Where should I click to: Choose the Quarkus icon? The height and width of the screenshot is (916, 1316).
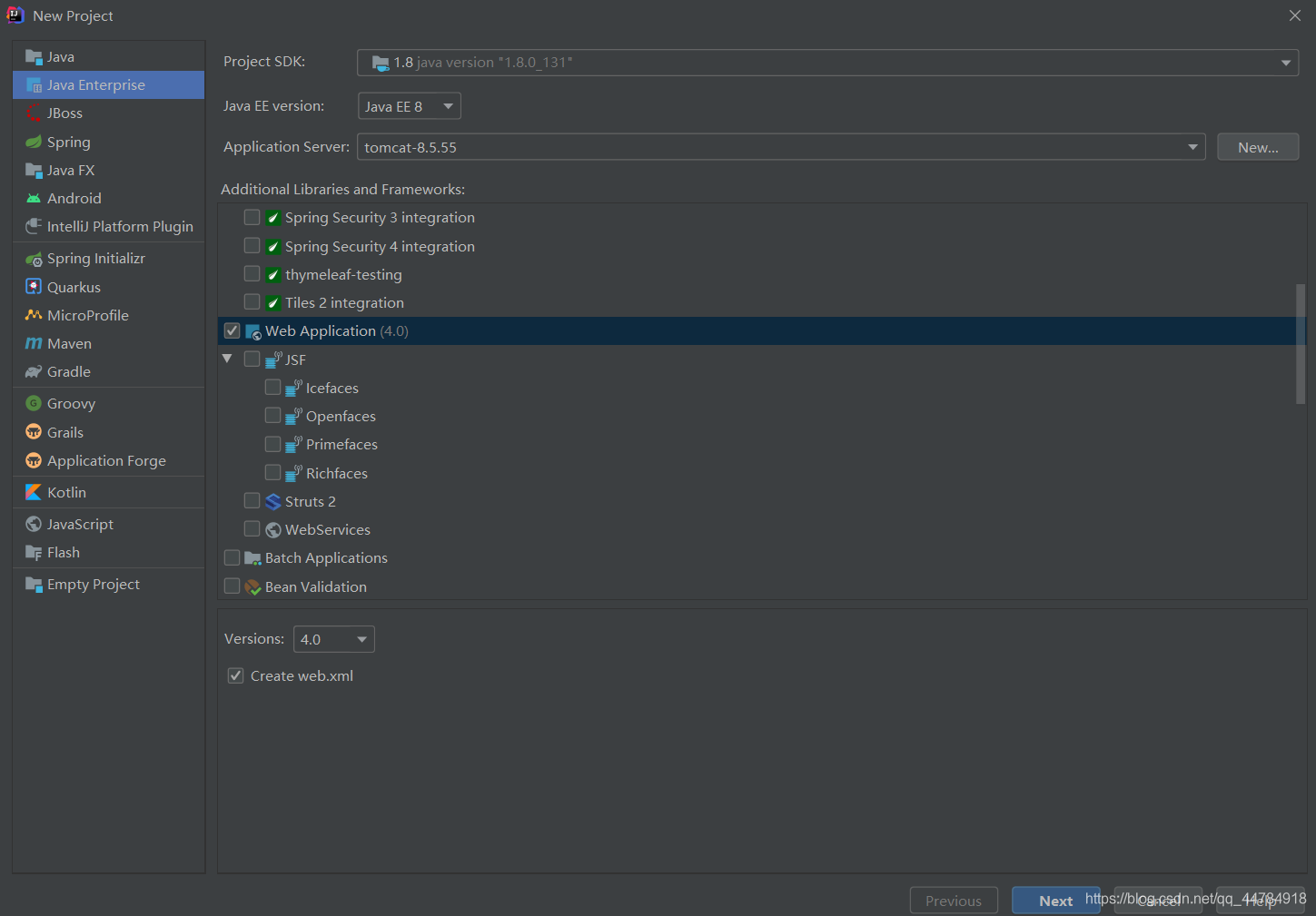[34, 287]
